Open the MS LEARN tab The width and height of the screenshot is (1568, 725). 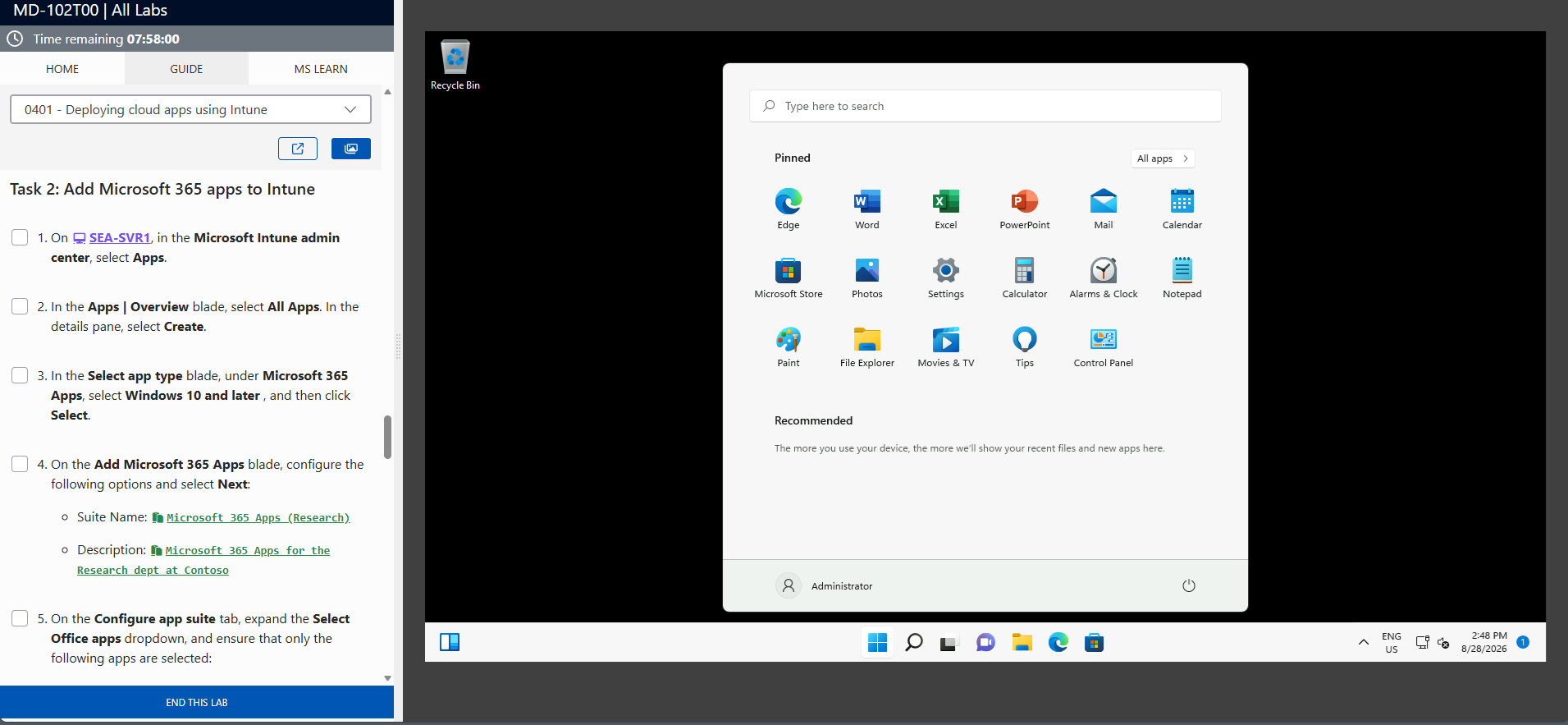click(321, 69)
